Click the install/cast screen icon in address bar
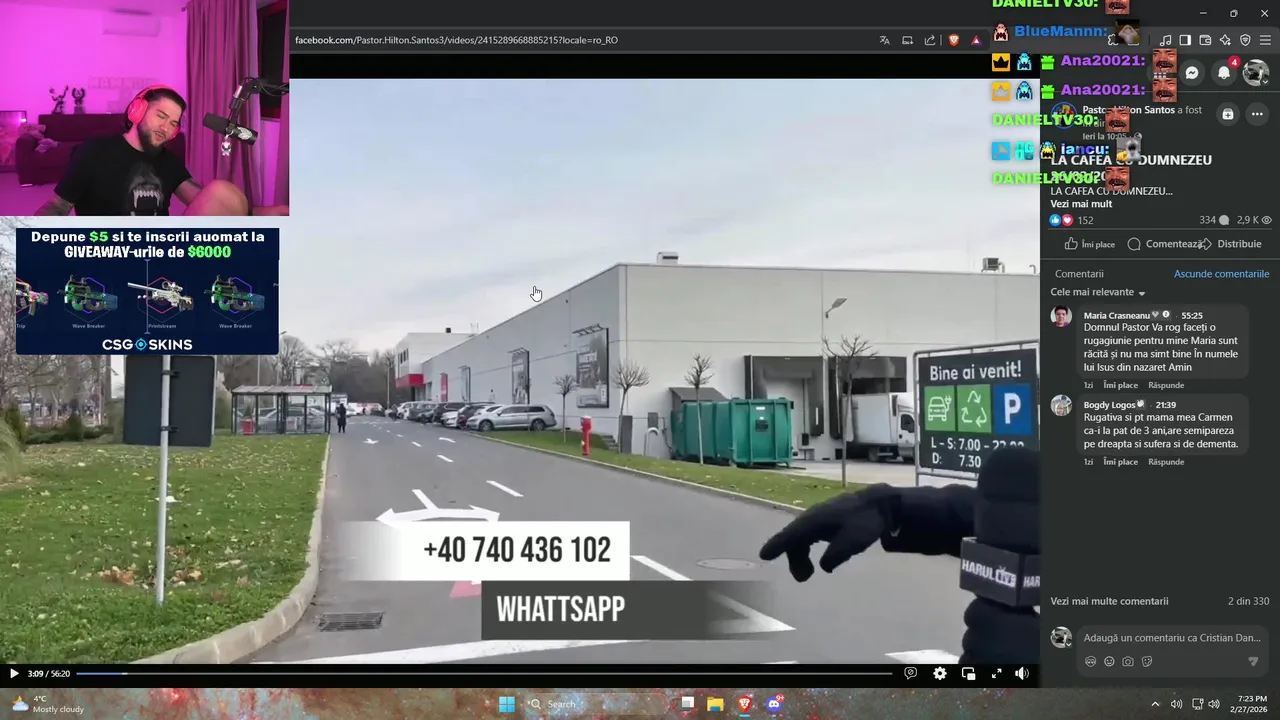The width and height of the screenshot is (1280, 720). 907,40
